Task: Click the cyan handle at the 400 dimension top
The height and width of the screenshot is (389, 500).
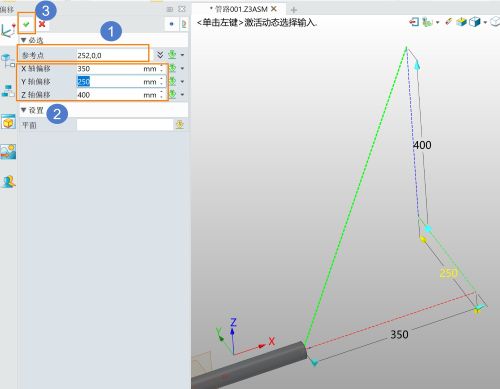Action: coord(417,65)
